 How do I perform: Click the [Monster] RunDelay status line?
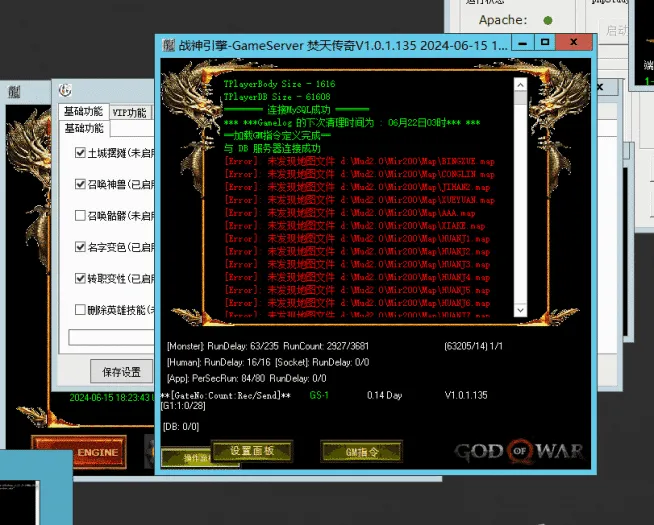point(268,346)
